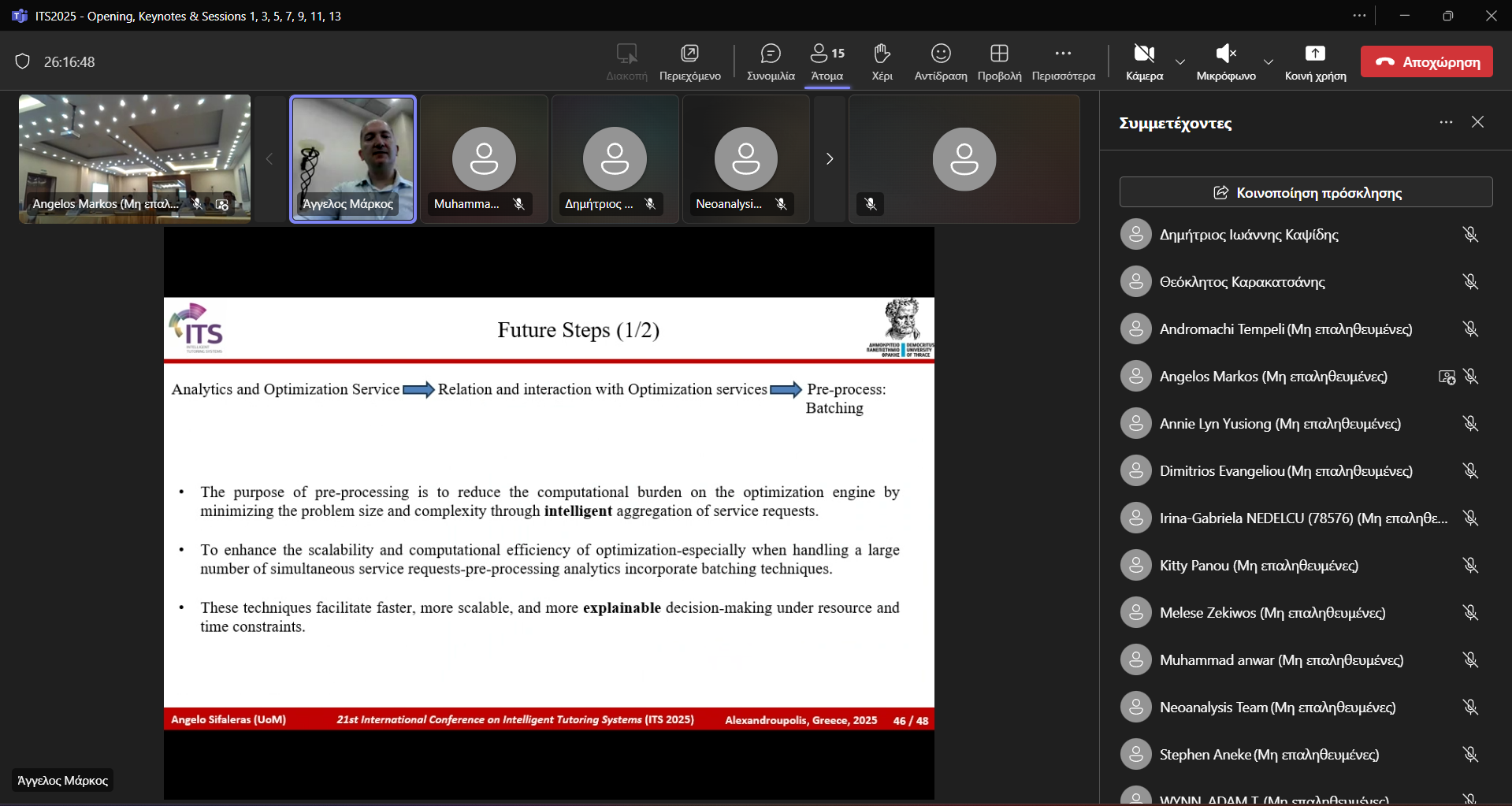Image resolution: width=1512 pixels, height=806 pixels.
Task: Click avatar of Neoanalysis Team in list
Action: 1135,707
